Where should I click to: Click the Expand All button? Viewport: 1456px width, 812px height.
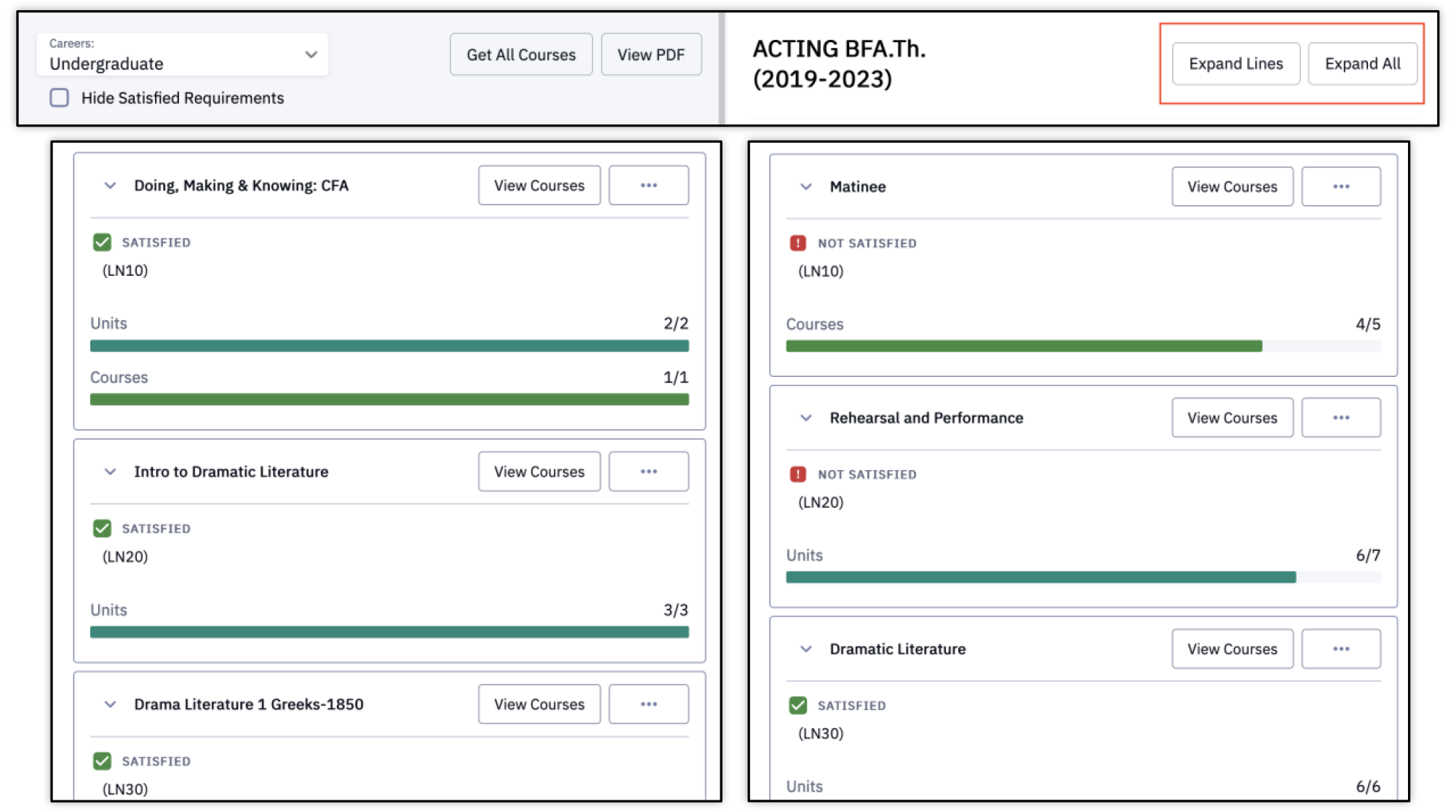(x=1362, y=64)
